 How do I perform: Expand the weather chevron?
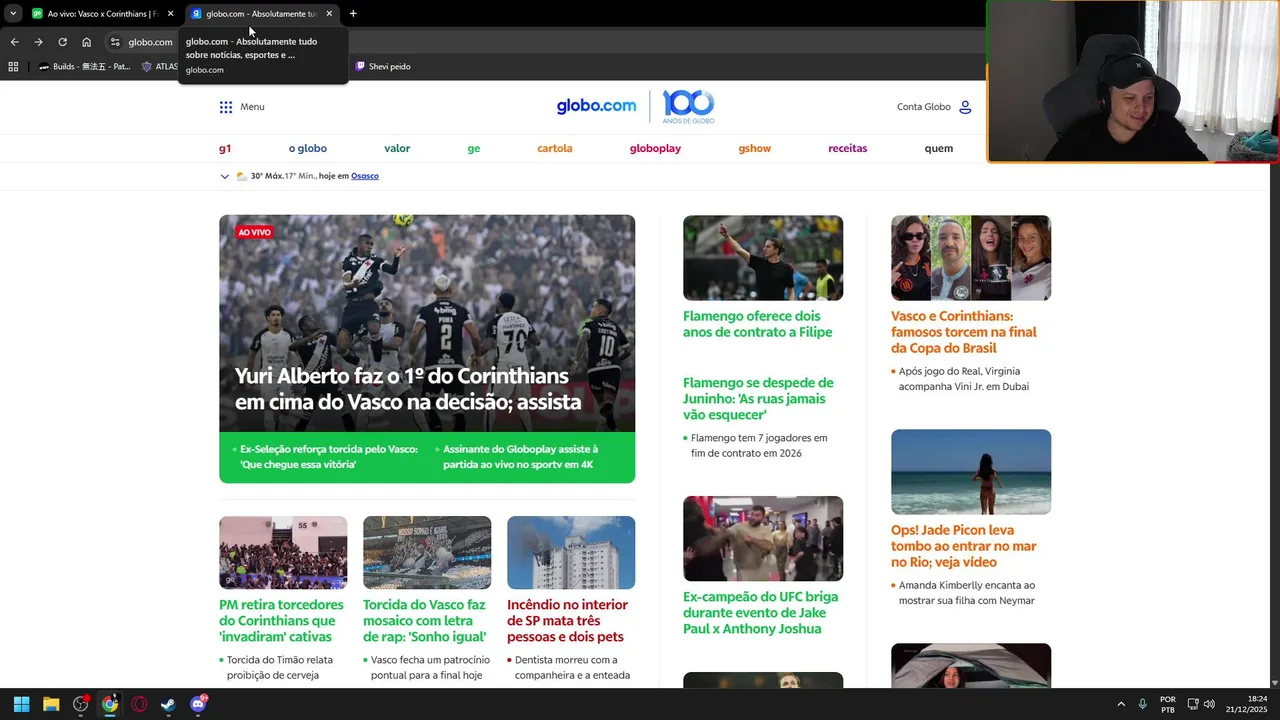pos(224,176)
